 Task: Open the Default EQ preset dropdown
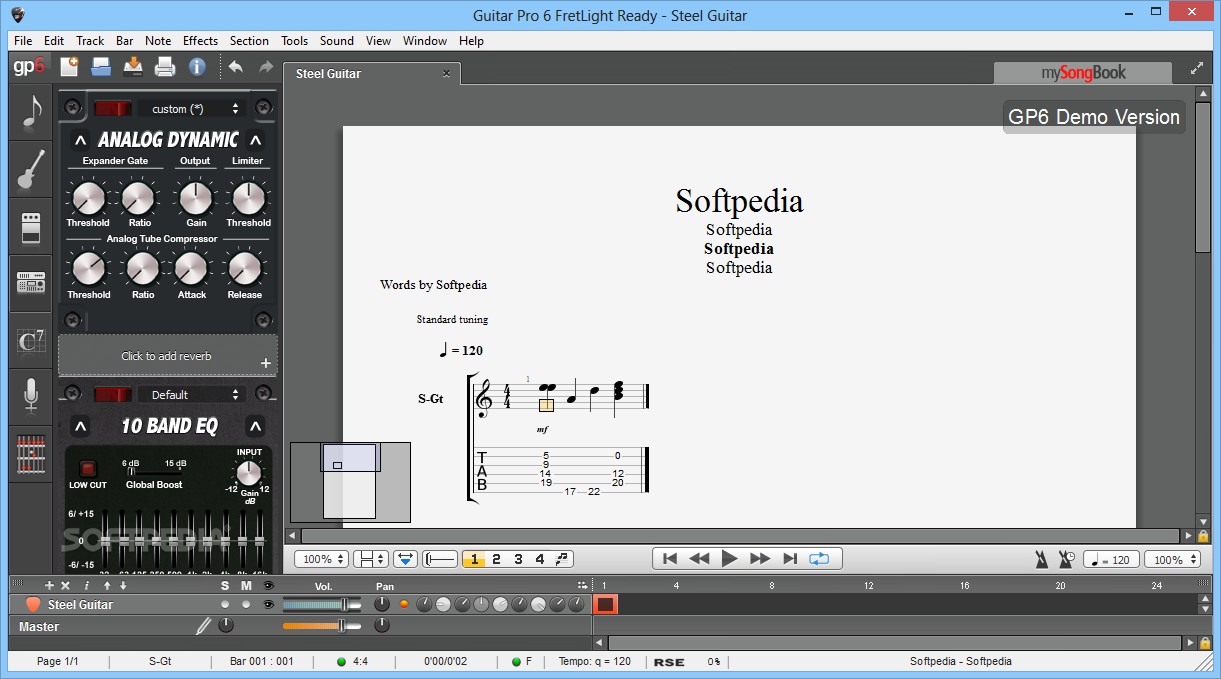click(192, 394)
